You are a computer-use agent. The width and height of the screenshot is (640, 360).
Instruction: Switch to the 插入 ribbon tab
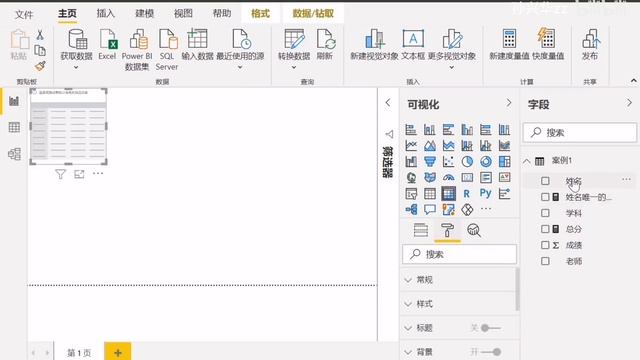(105, 13)
